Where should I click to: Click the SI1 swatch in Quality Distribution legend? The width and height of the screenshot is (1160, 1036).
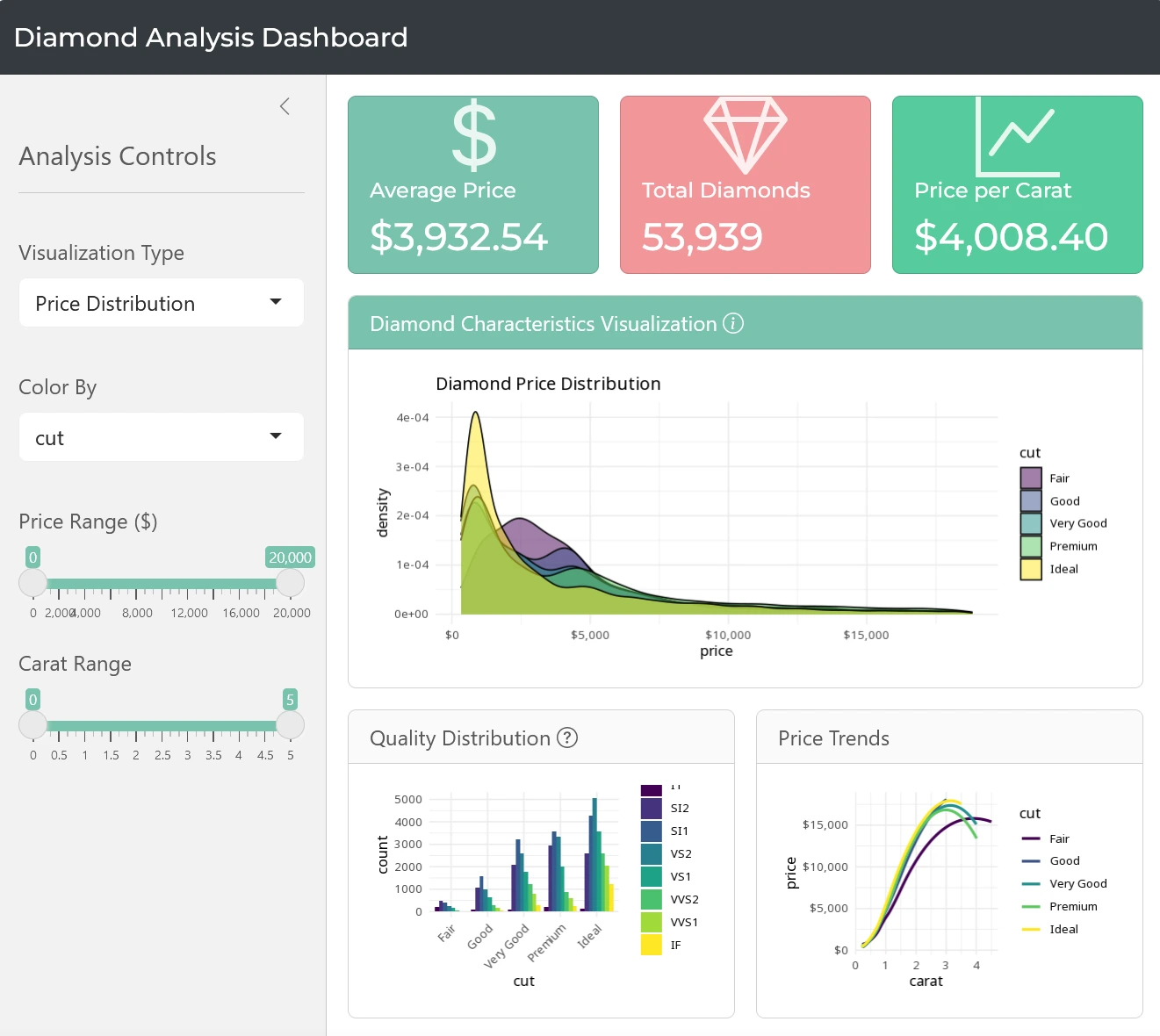click(x=652, y=831)
